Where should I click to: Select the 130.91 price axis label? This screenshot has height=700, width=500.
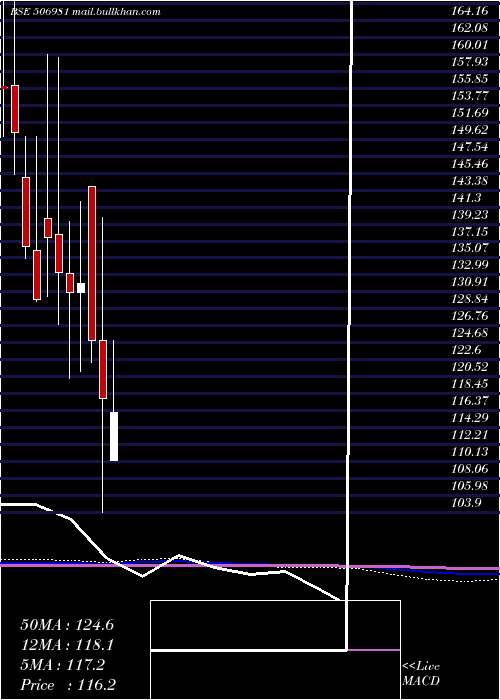point(469,282)
